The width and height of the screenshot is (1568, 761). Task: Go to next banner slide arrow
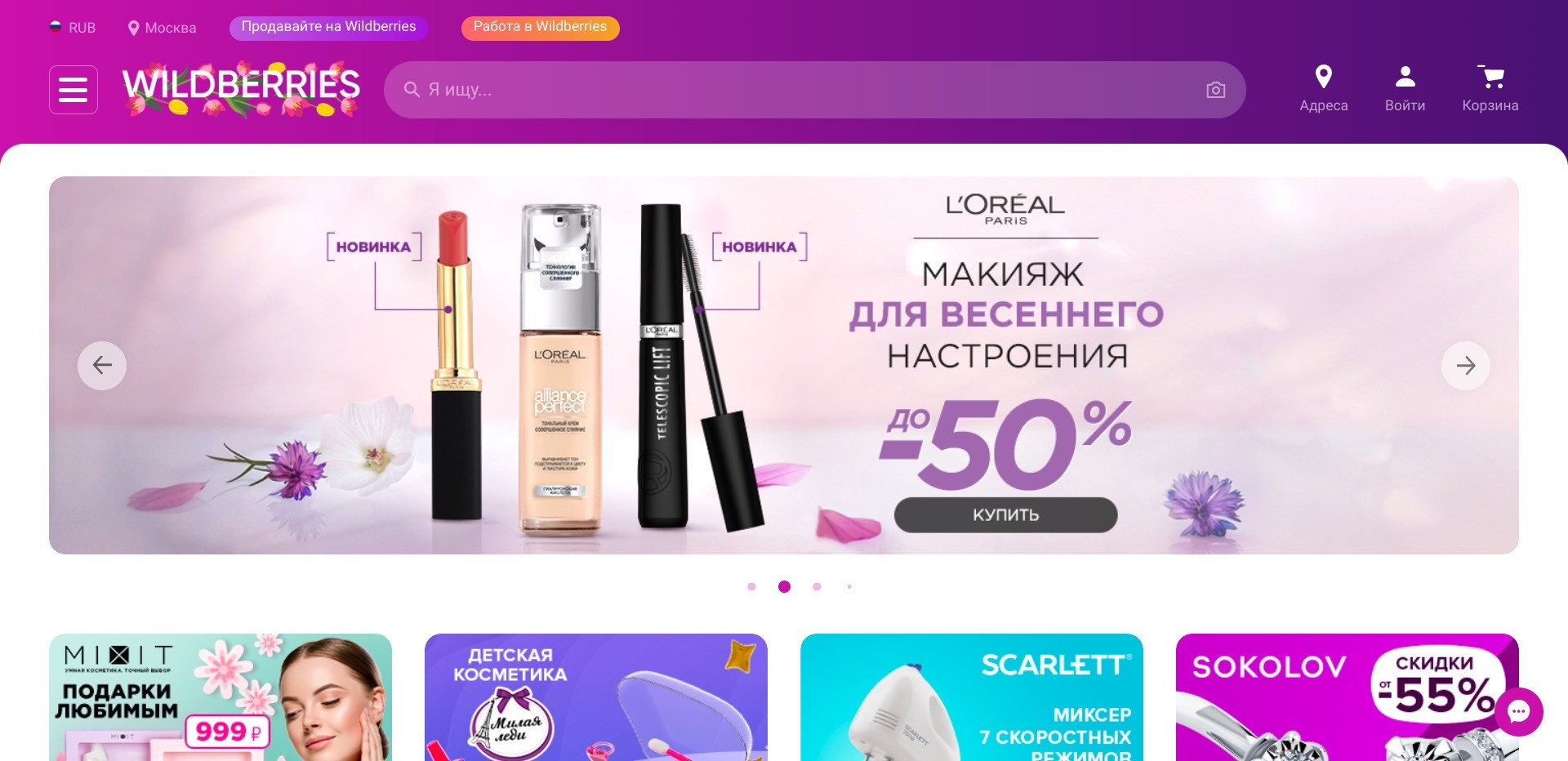(1466, 365)
